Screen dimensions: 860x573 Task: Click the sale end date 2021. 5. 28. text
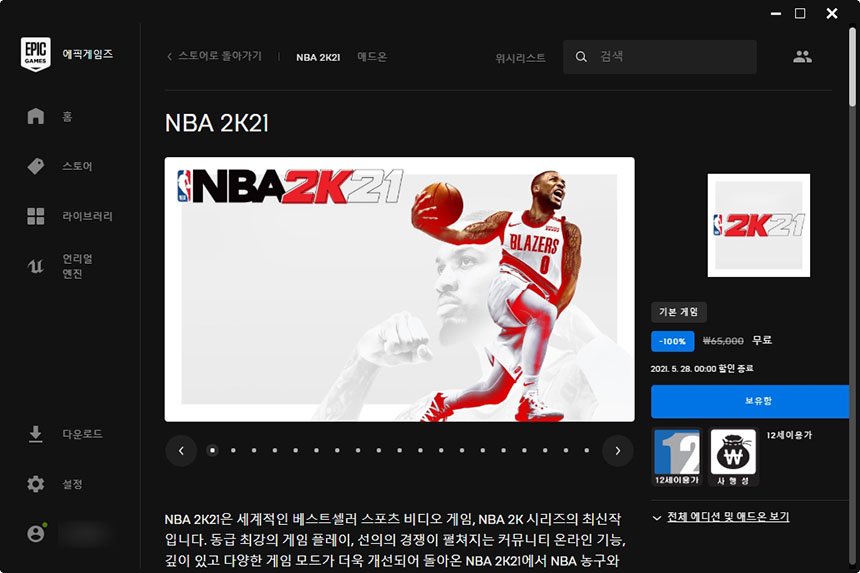click(702, 368)
